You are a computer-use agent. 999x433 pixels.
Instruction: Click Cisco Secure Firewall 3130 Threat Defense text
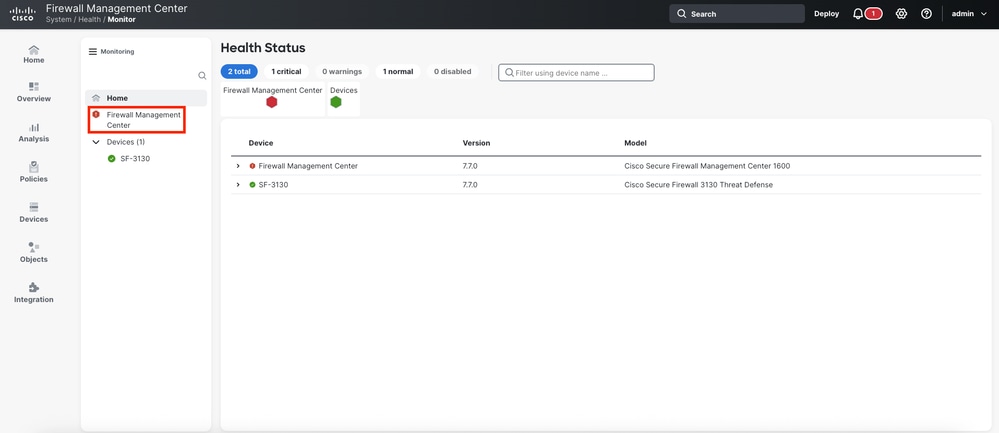[x=698, y=185]
